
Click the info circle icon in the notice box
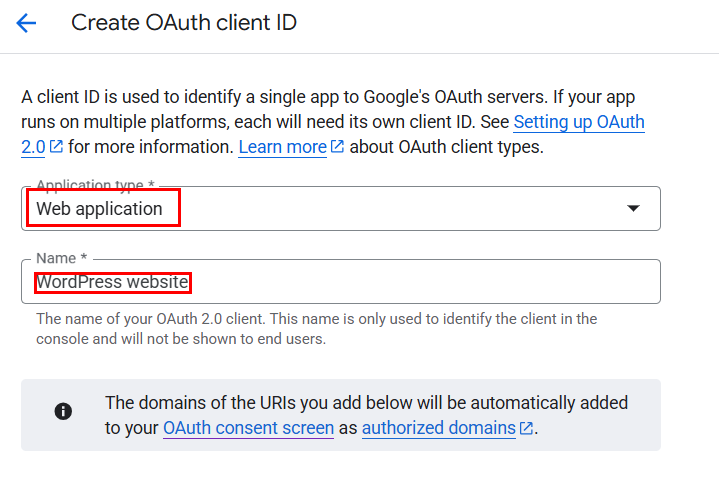point(63,411)
